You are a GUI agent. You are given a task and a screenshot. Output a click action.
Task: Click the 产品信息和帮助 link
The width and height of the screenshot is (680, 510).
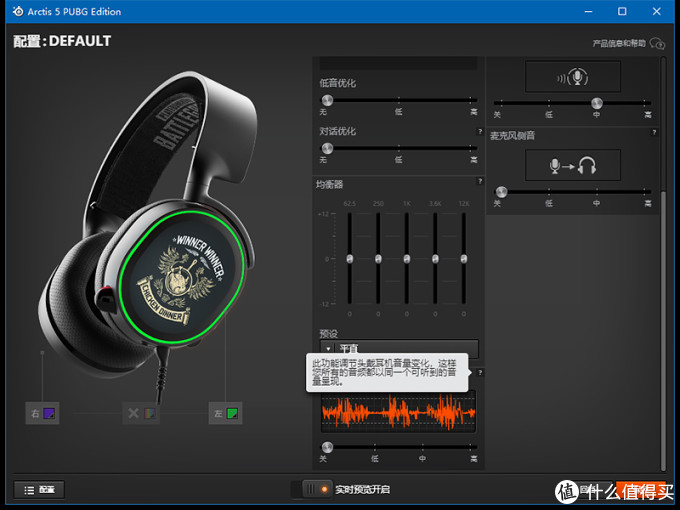[x=619, y=43]
